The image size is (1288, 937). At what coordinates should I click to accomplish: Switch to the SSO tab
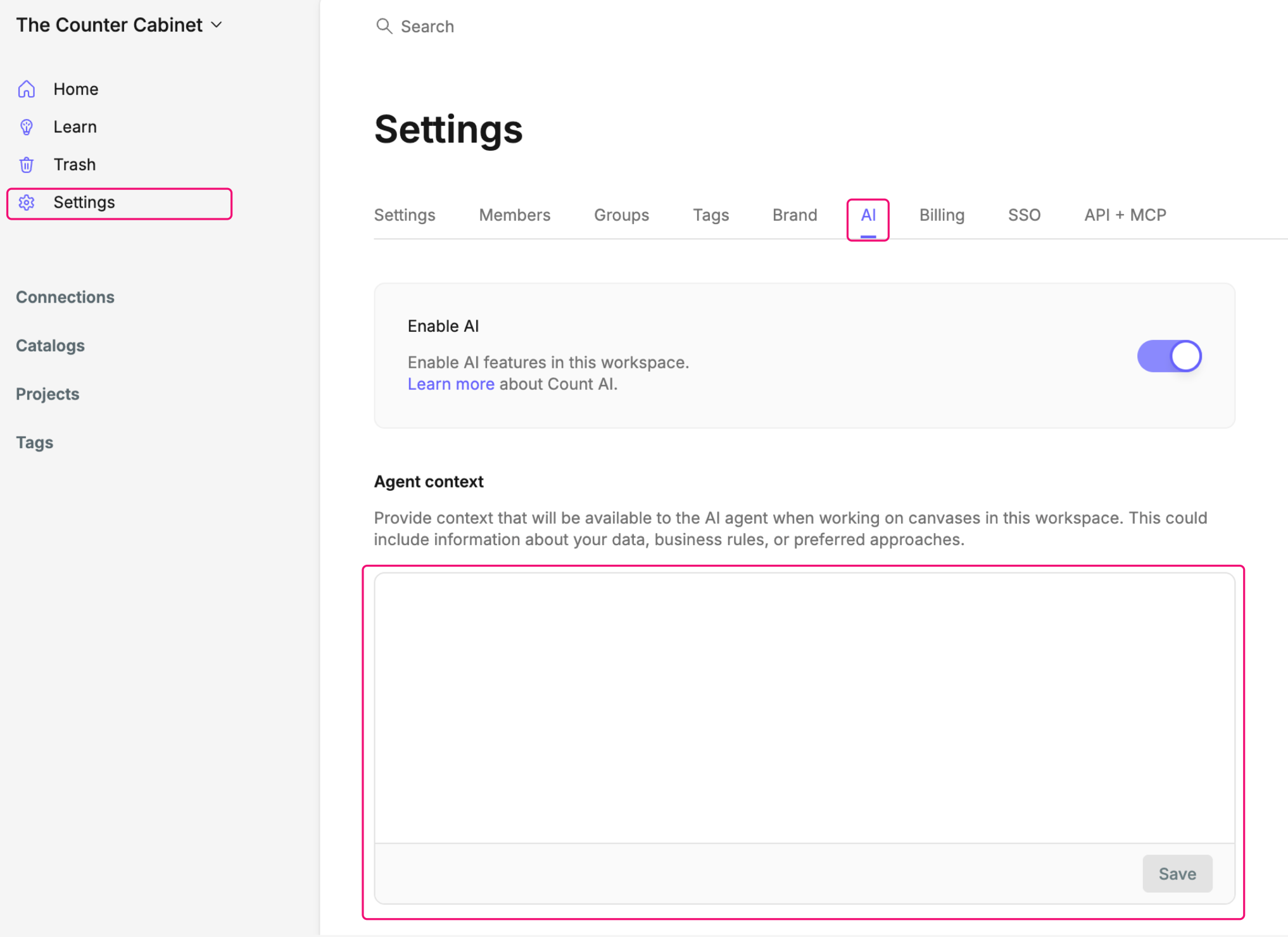(x=1024, y=215)
